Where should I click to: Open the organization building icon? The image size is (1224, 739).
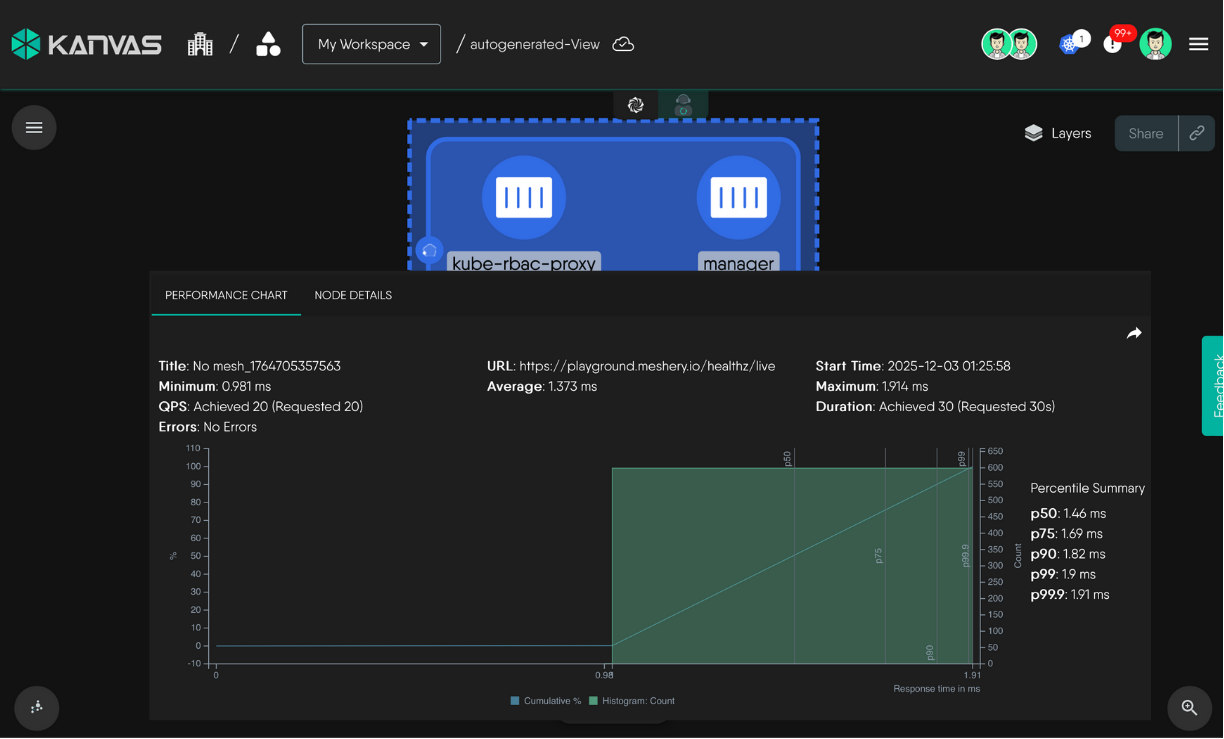pos(200,44)
